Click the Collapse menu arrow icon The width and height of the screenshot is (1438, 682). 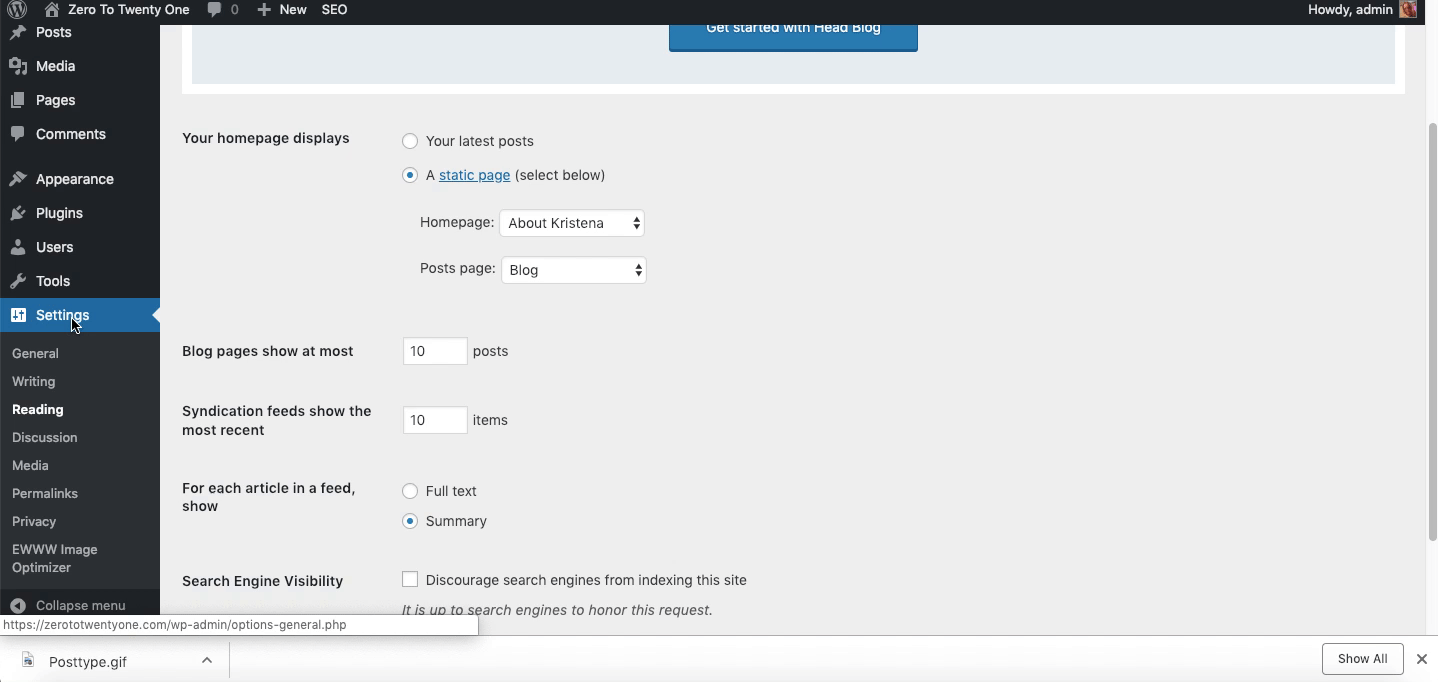[x=18, y=605]
